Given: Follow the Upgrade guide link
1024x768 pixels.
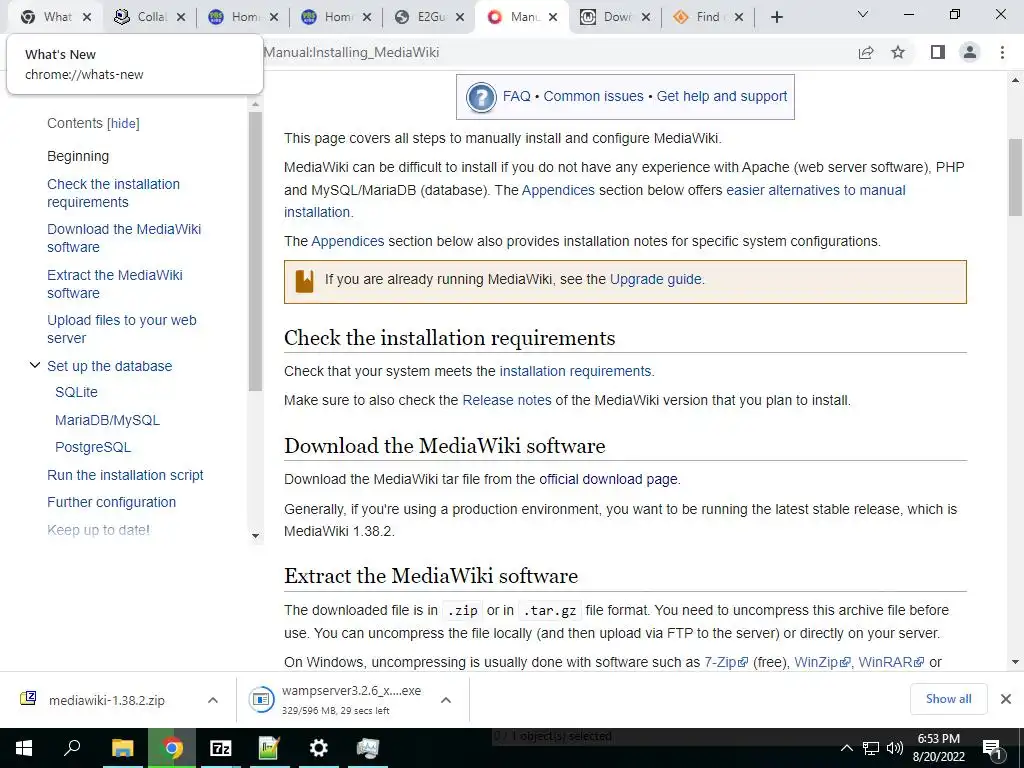Looking at the screenshot, I should click(656, 280).
